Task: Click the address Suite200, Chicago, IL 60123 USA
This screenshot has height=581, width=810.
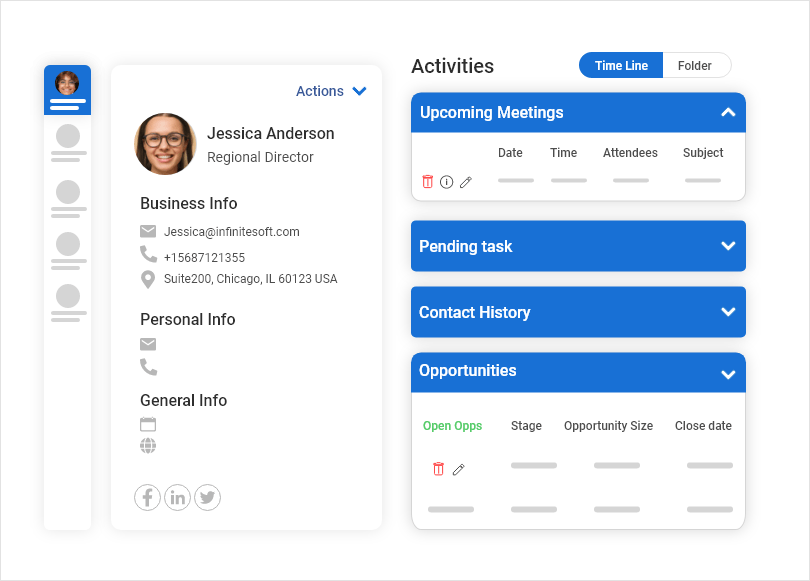Action: pyautogui.click(x=251, y=279)
